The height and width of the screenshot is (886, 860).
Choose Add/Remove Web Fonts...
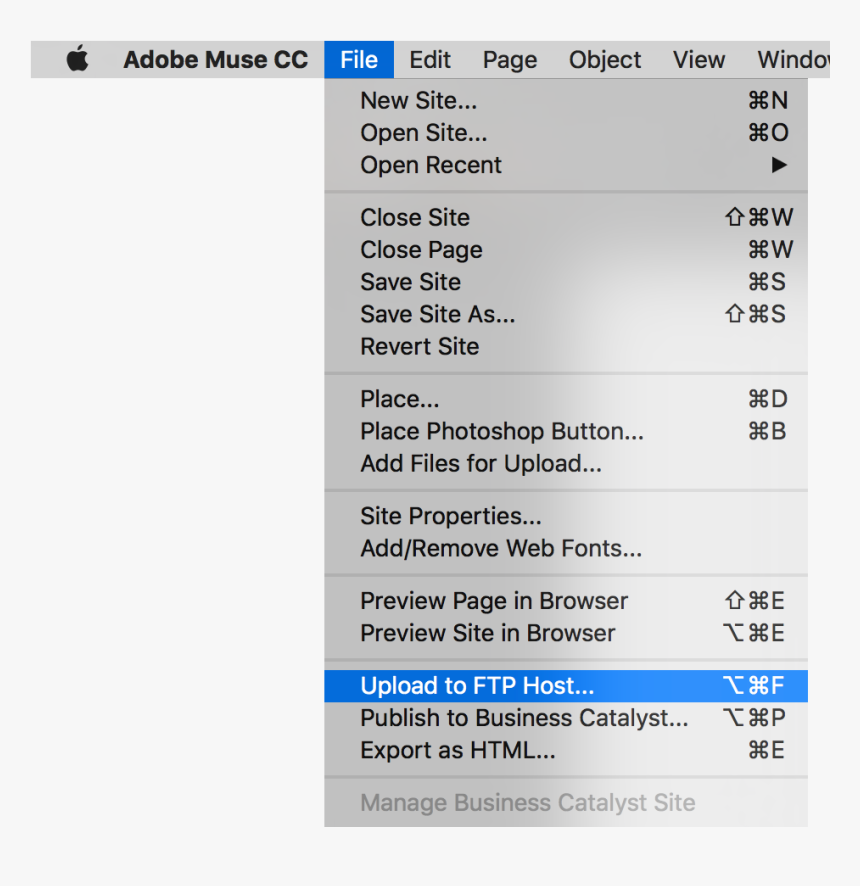click(x=501, y=549)
